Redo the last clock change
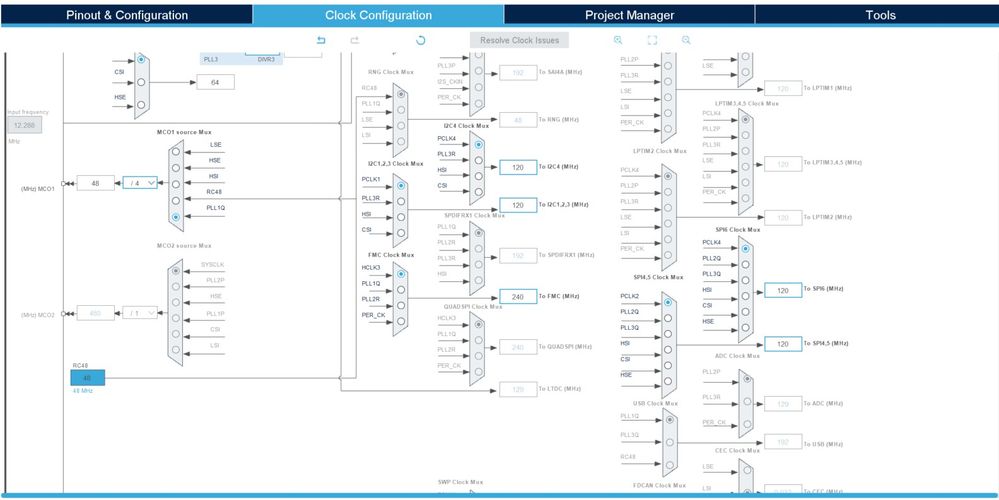The height and width of the screenshot is (500, 999). (x=354, y=40)
